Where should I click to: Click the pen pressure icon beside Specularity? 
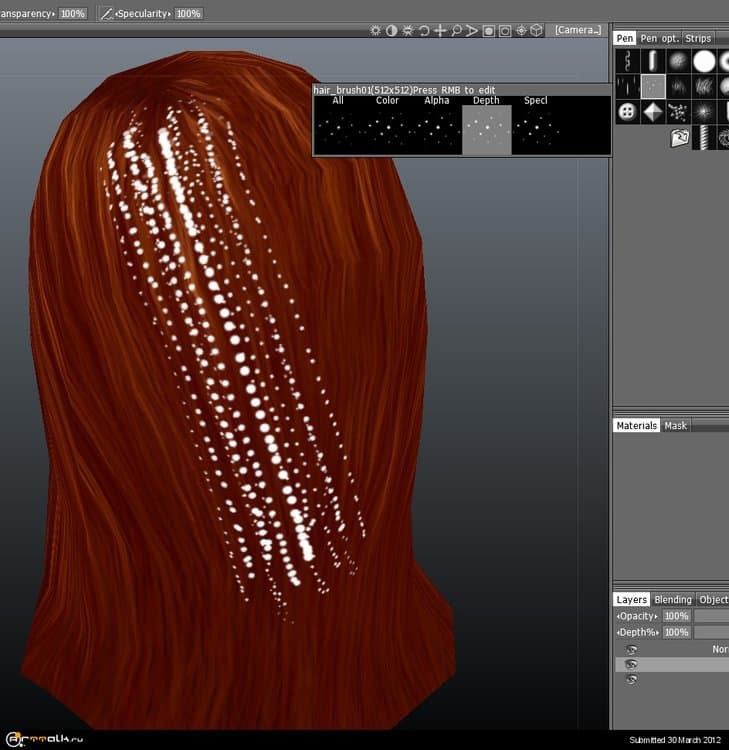(x=106, y=14)
